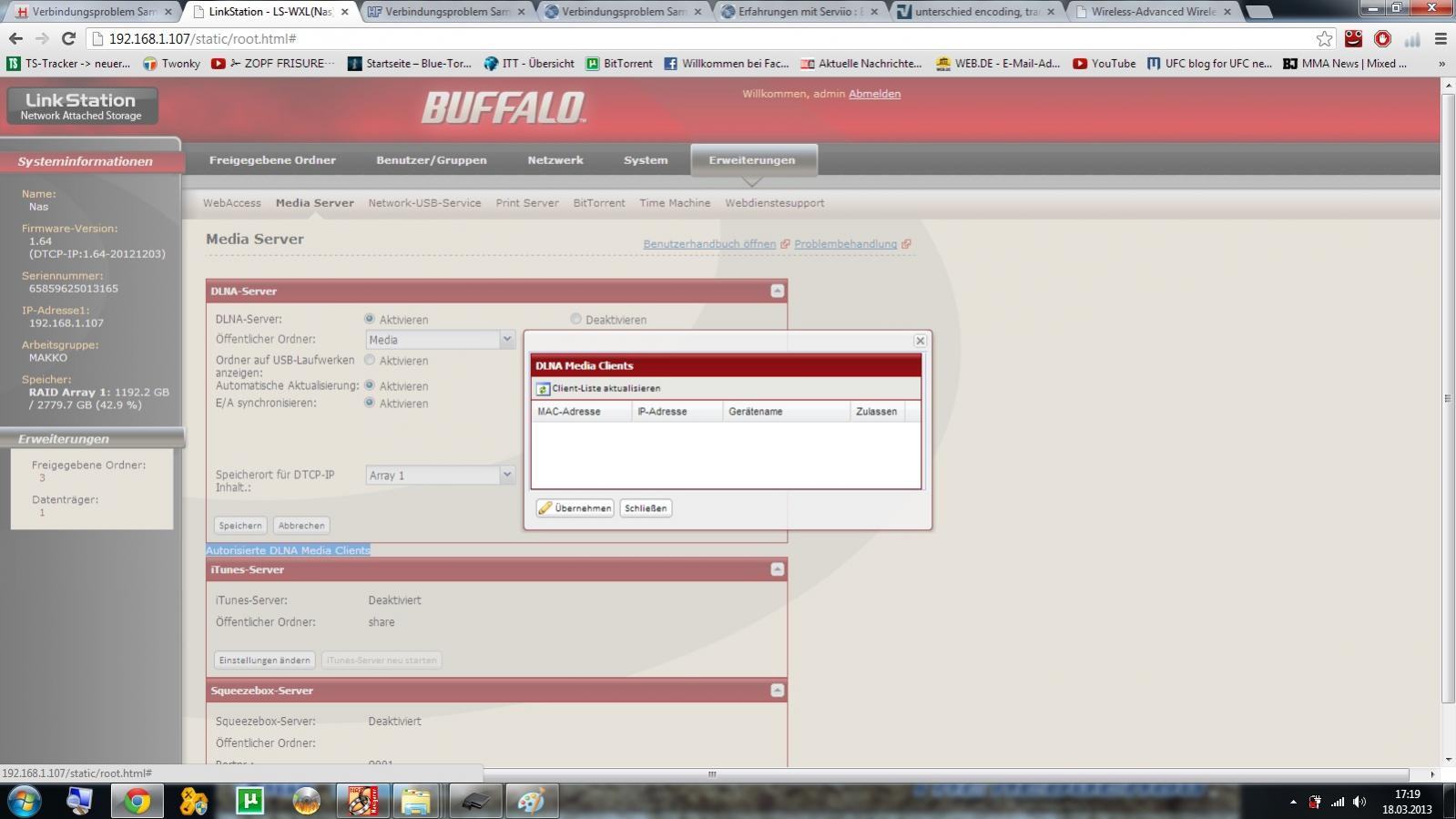Switch to BitTorrent subtab
The width and height of the screenshot is (1456, 819).
click(599, 203)
